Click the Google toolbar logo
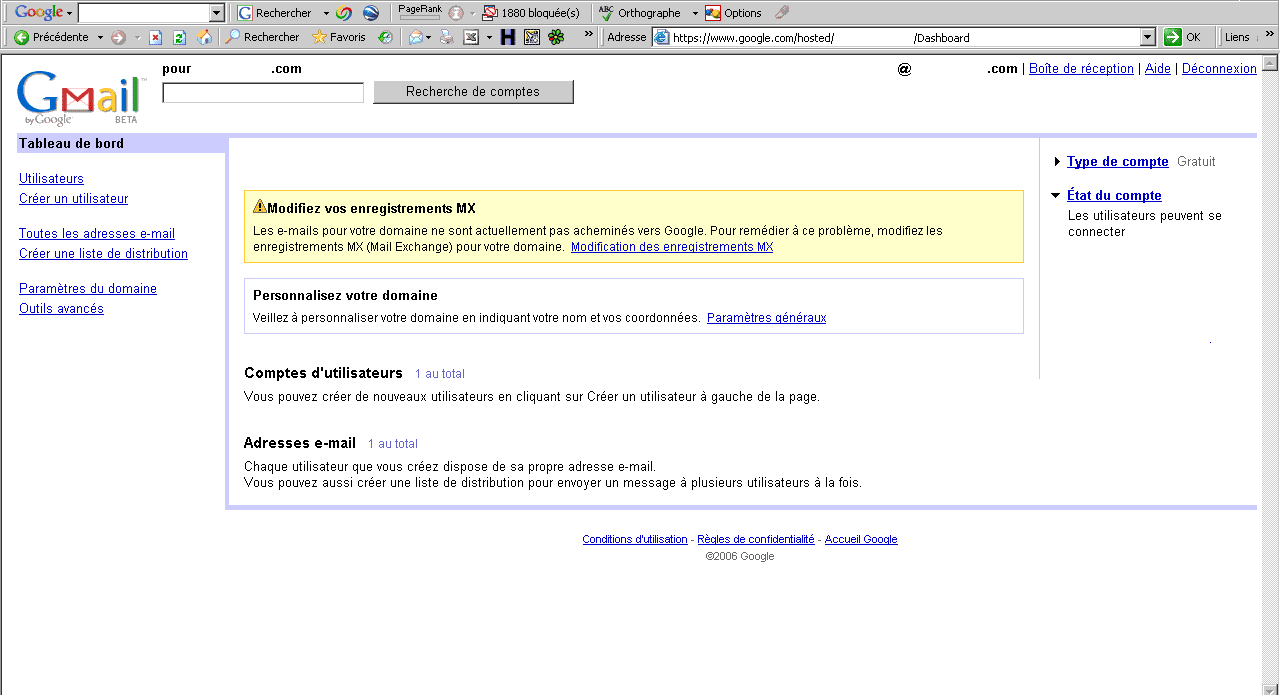This screenshot has height=695, width=1280. [39, 13]
